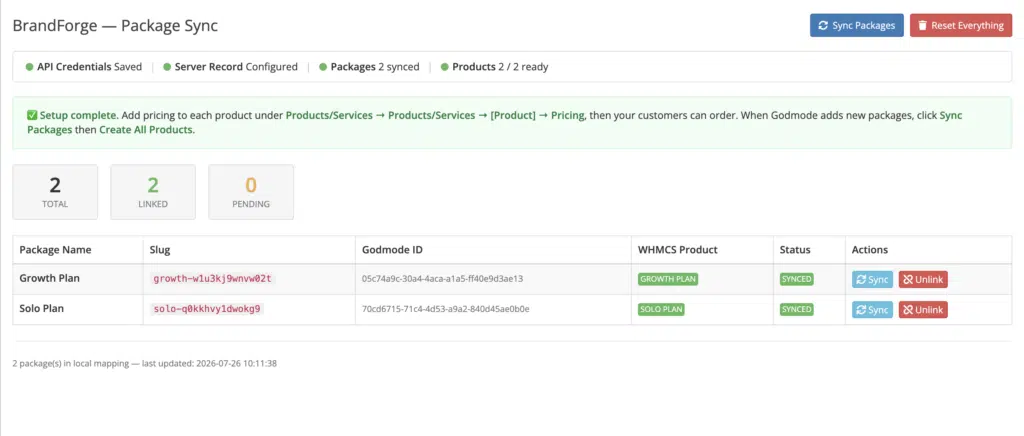Click the Linked count card
1024x436 pixels.
pyautogui.click(x=153, y=192)
